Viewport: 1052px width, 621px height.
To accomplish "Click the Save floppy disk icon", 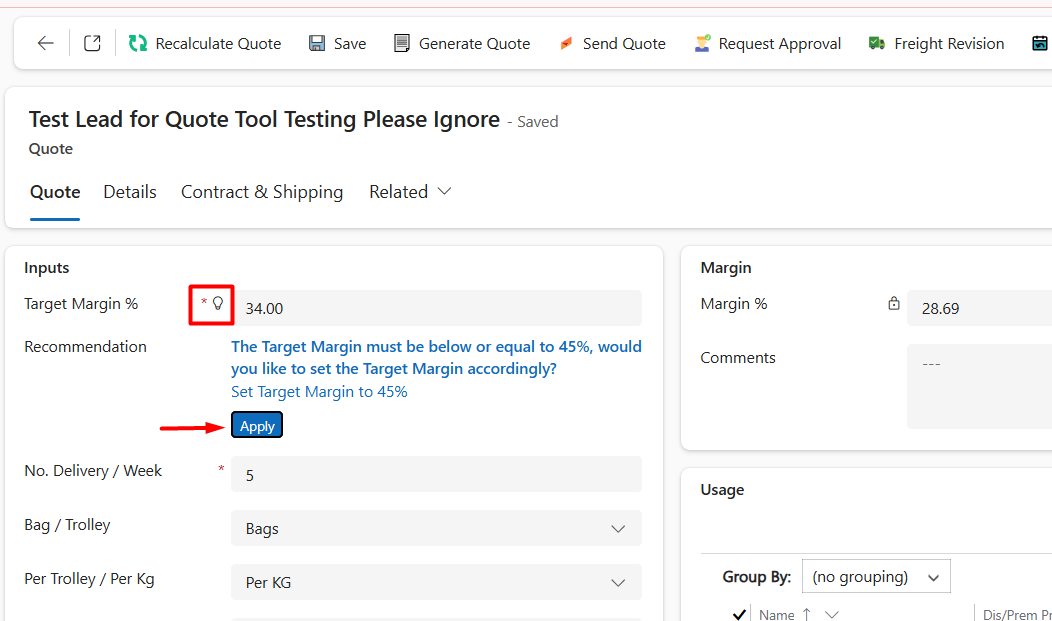I will pos(317,44).
